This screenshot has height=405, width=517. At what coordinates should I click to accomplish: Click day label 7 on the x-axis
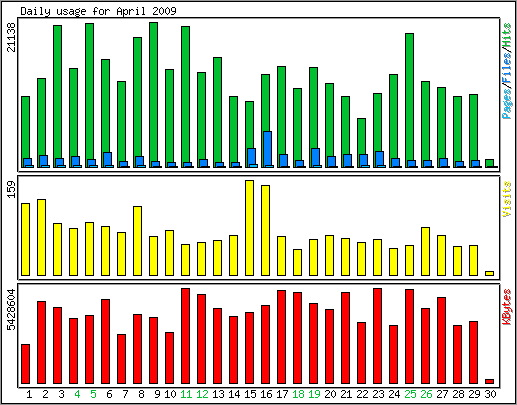(x=125, y=394)
